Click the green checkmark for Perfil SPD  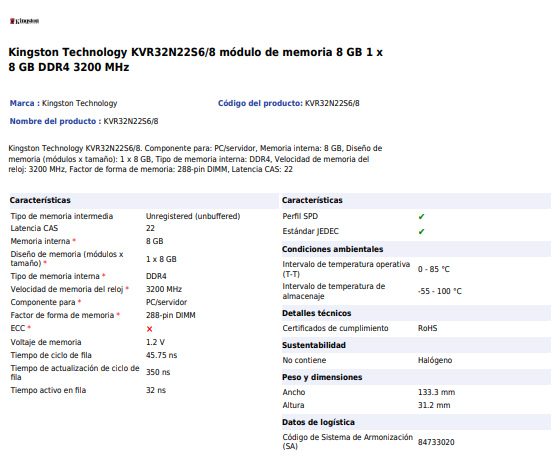point(421,216)
